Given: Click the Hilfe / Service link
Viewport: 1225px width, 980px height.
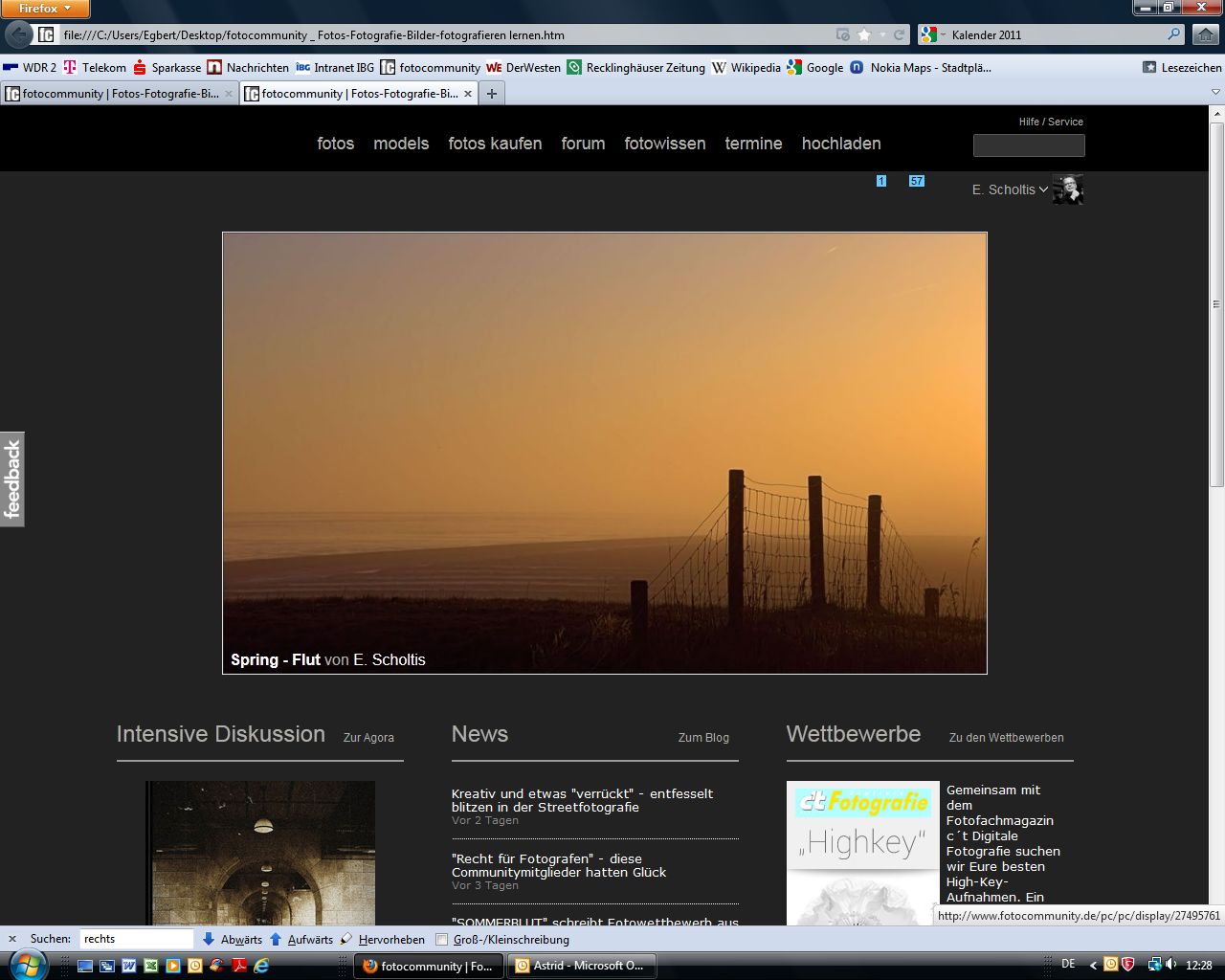Looking at the screenshot, I should click(x=1051, y=122).
